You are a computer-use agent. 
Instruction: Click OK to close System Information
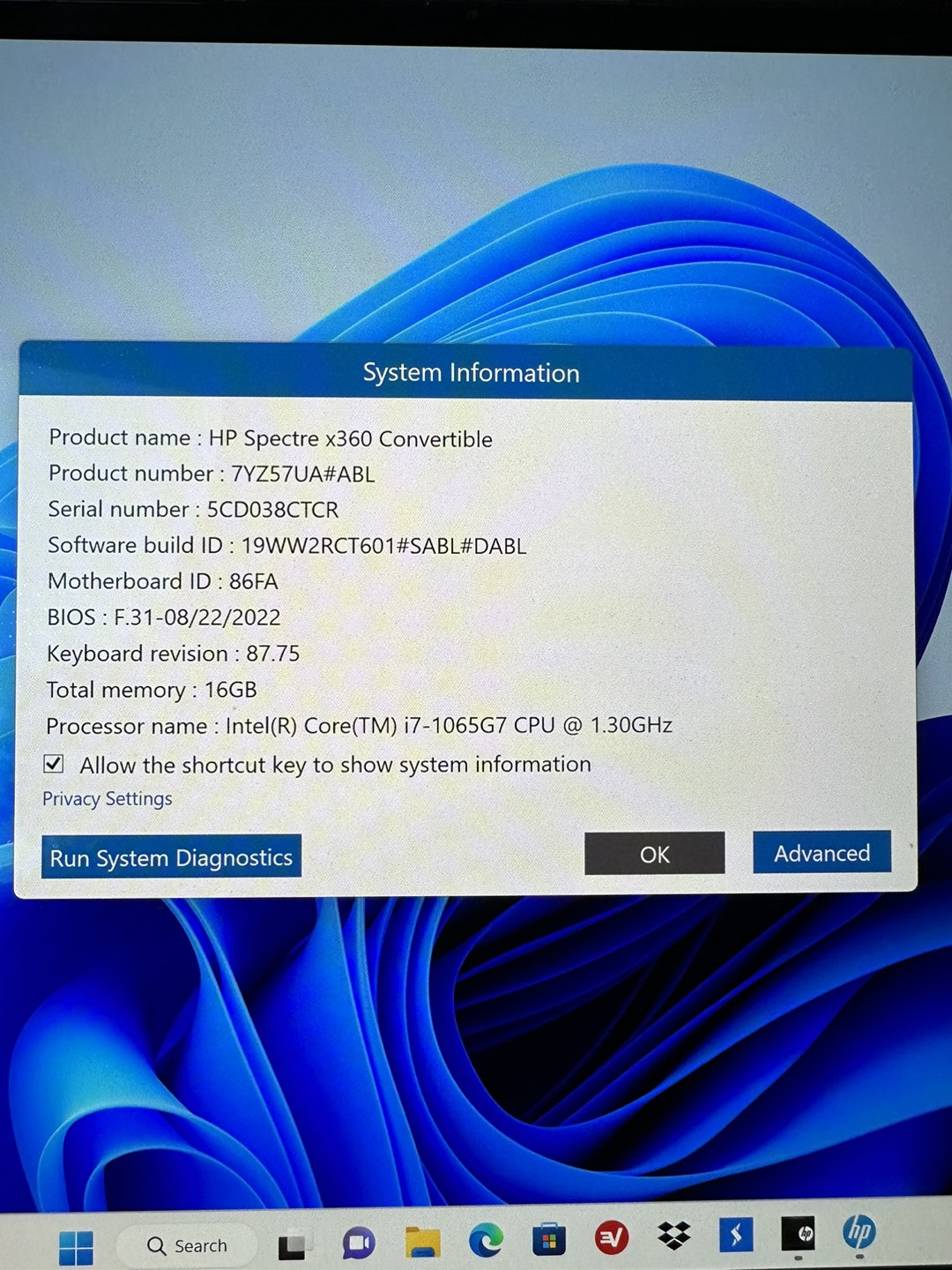tap(654, 854)
